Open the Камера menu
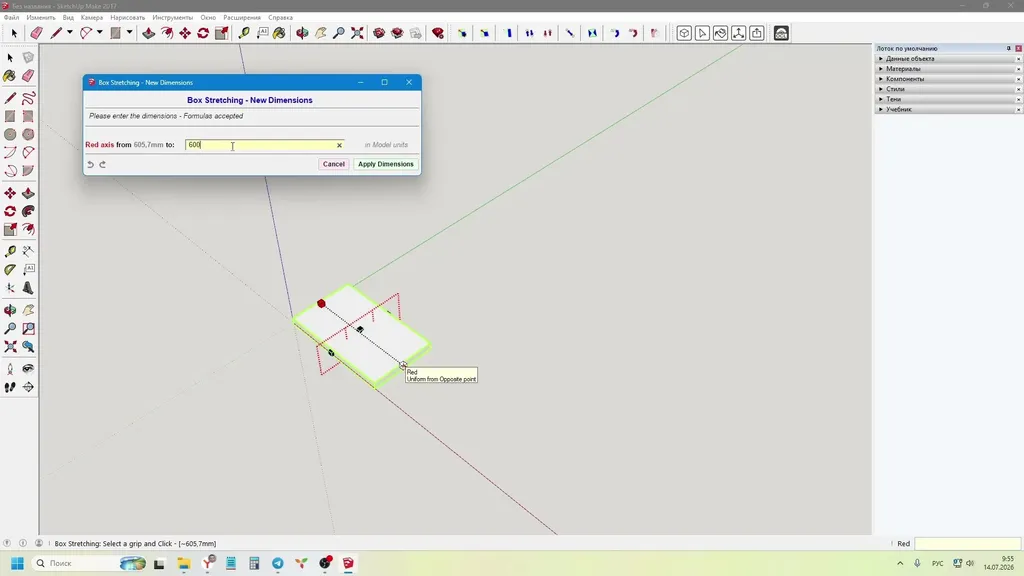This screenshot has width=1024, height=576. click(91, 18)
